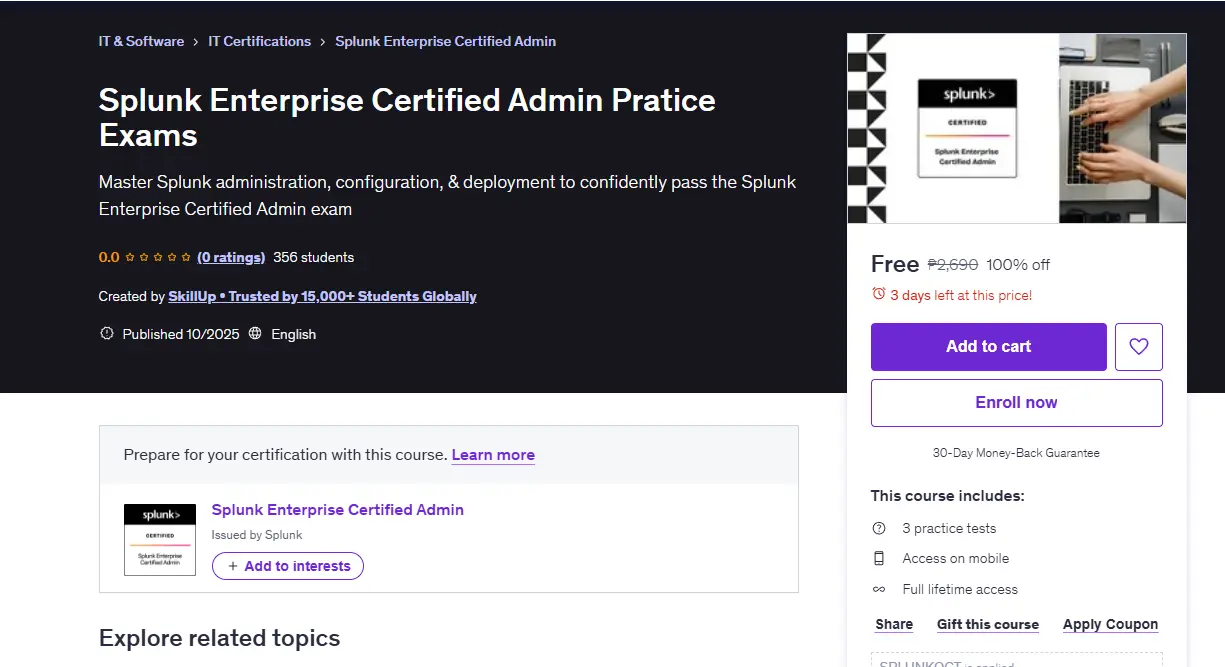Click the 356 students text

click(x=314, y=257)
